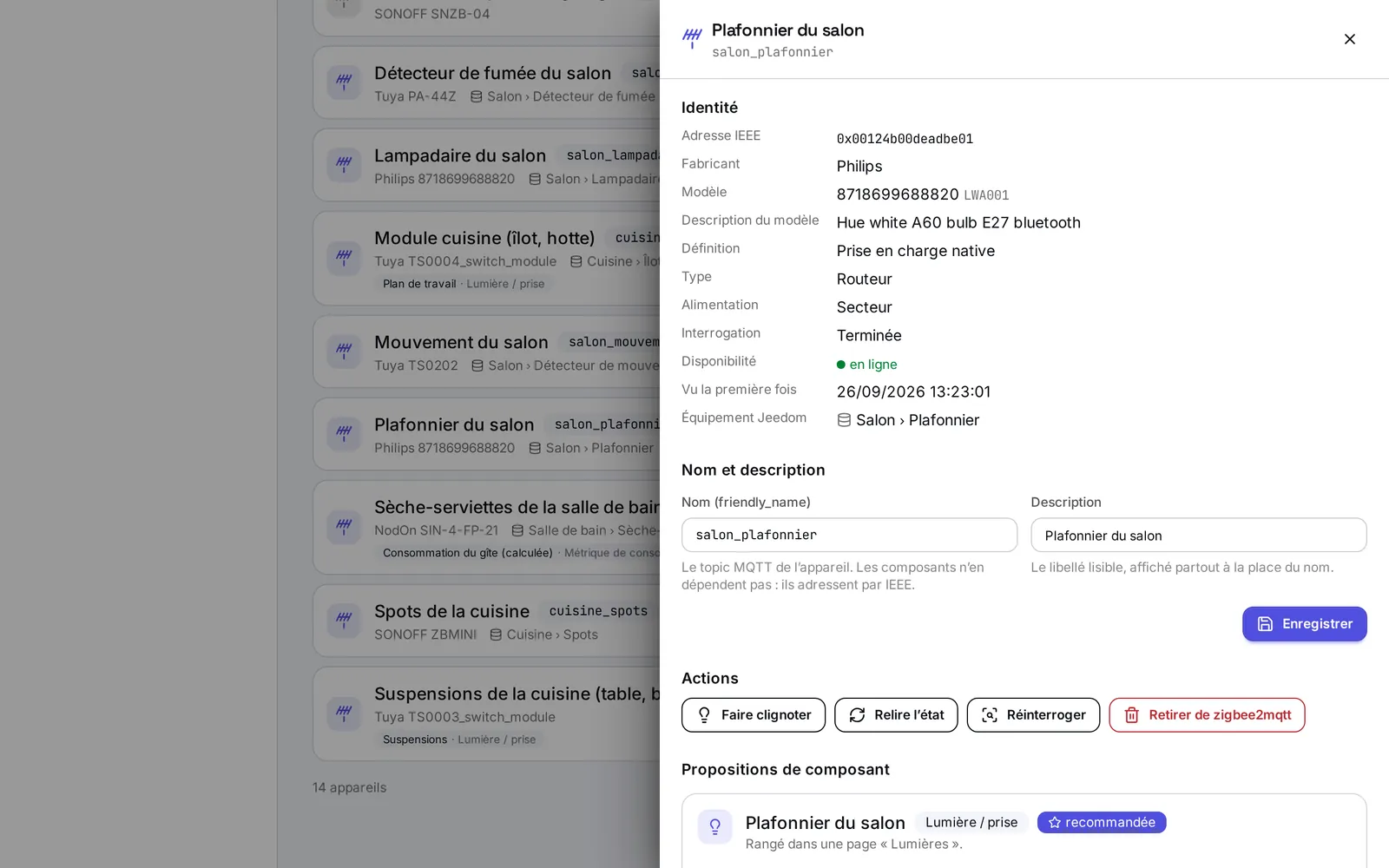Click the scan icon on Réinterroger
This screenshot has width=1389, height=868.
pyautogui.click(x=990, y=715)
